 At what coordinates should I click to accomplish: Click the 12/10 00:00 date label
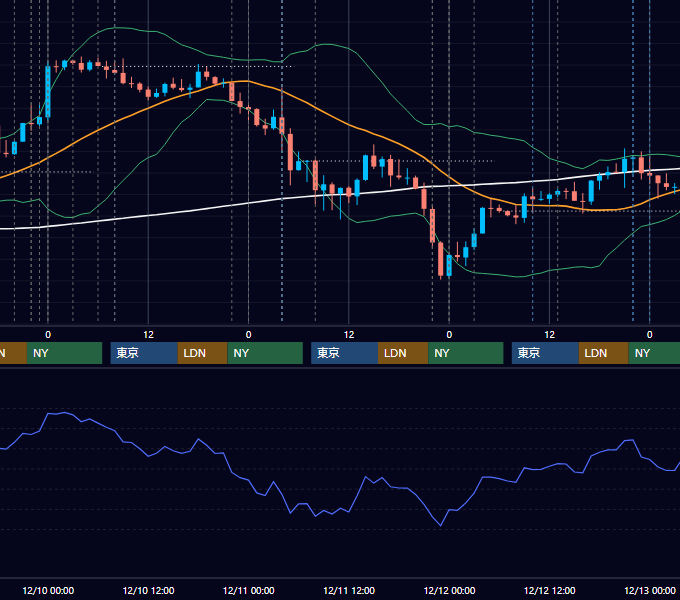pos(48,590)
